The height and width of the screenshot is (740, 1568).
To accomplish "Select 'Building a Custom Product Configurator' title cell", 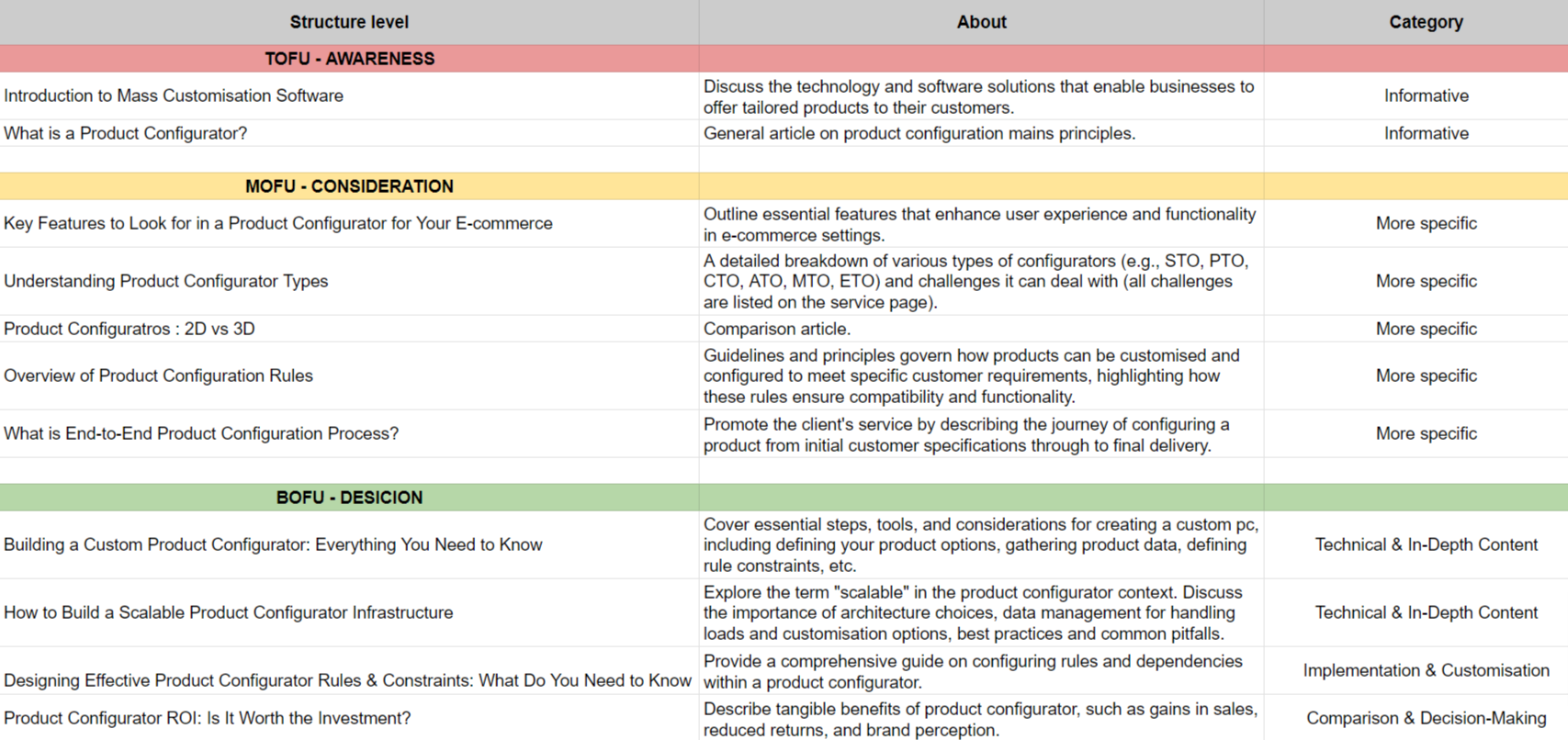I will 273,544.
